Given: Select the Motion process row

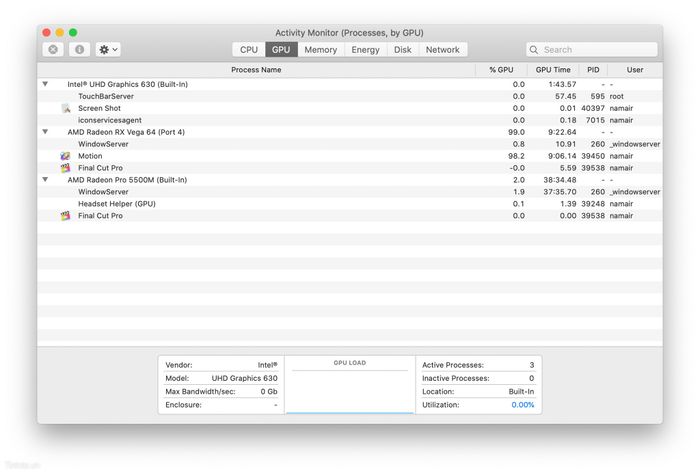Looking at the screenshot, I should tap(350, 156).
